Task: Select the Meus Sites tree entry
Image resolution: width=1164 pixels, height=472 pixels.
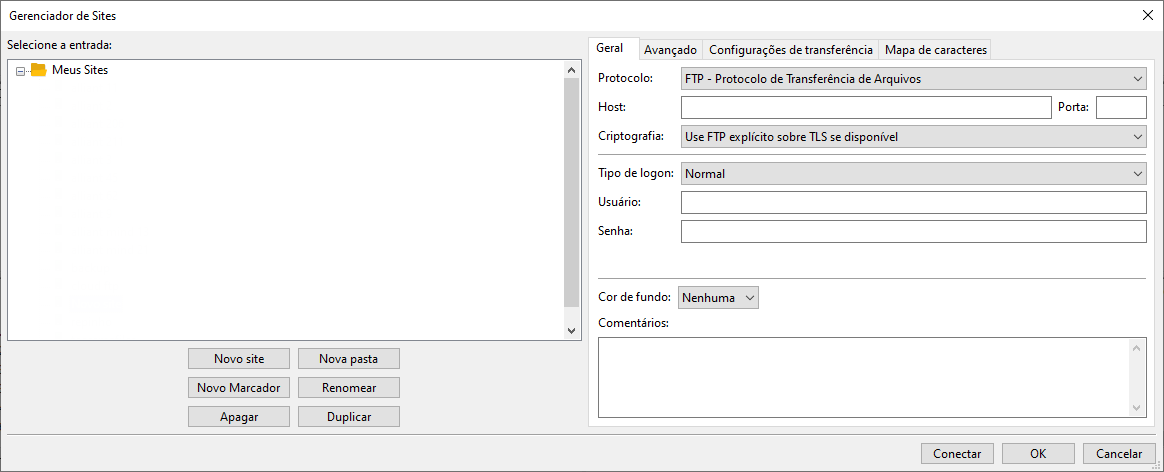Action: (x=79, y=71)
